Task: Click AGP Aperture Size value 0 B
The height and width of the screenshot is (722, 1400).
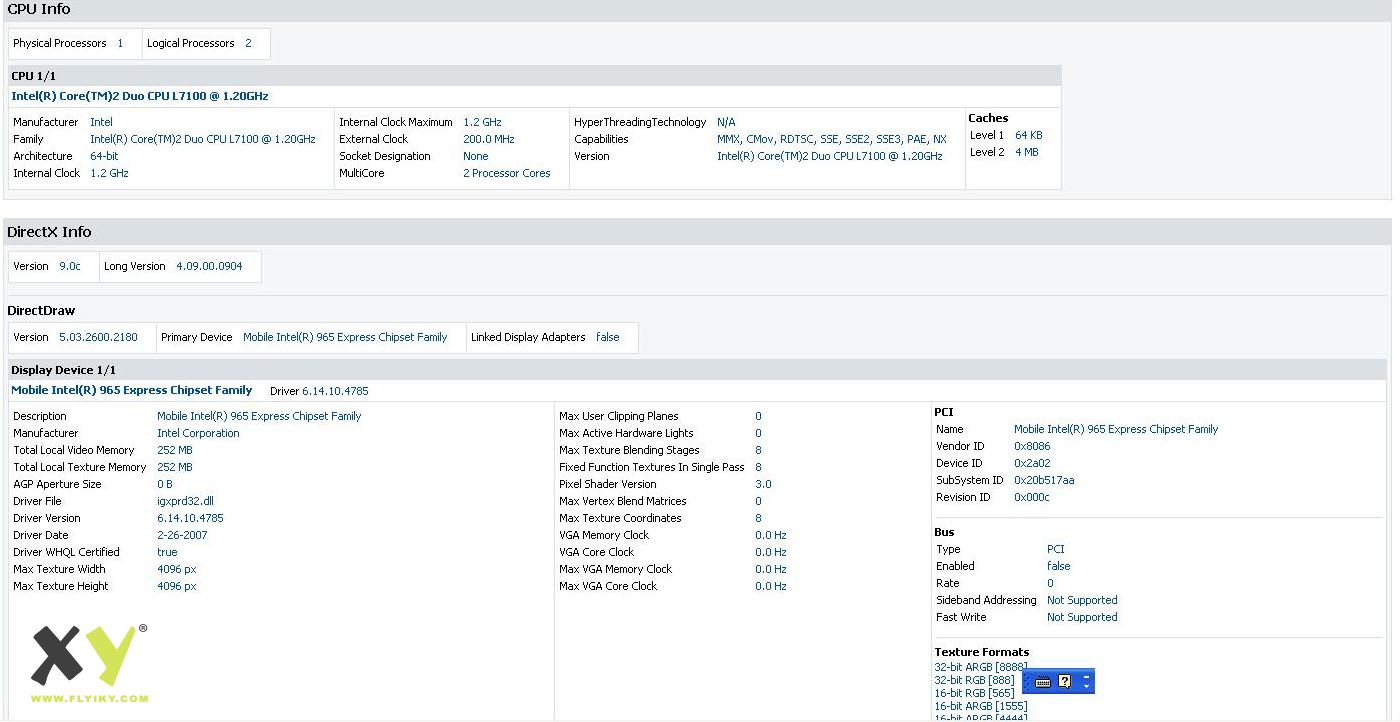Action: coord(165,484)
